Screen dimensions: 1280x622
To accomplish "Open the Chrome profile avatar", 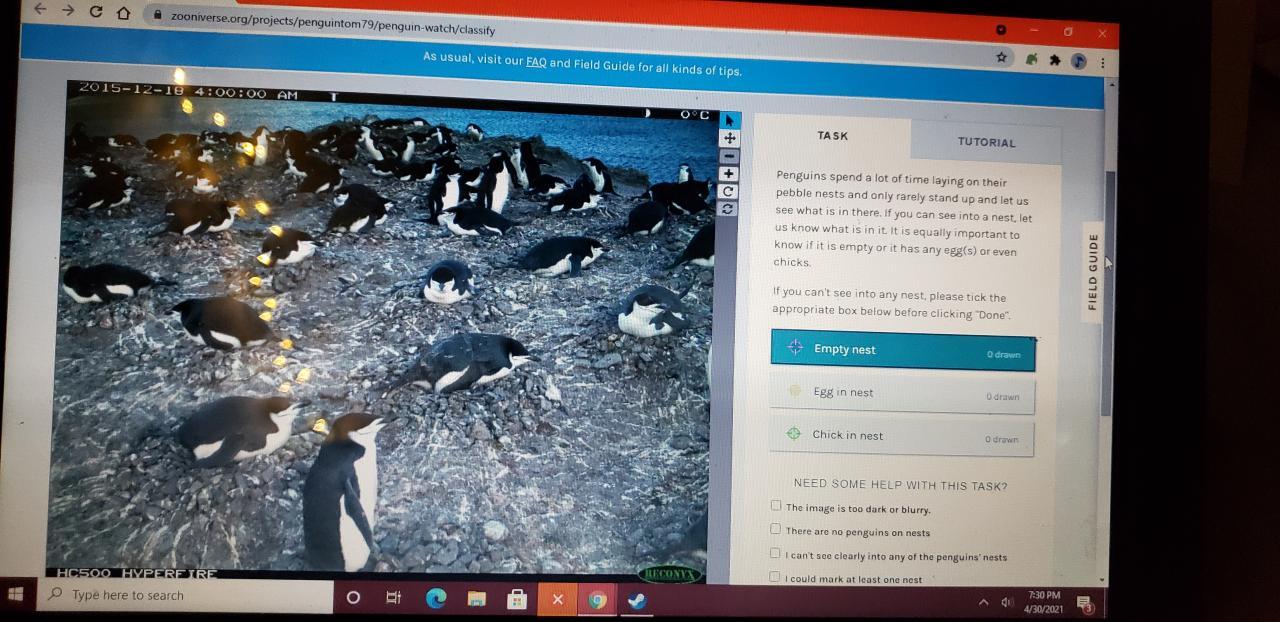I will [1078, 61].
